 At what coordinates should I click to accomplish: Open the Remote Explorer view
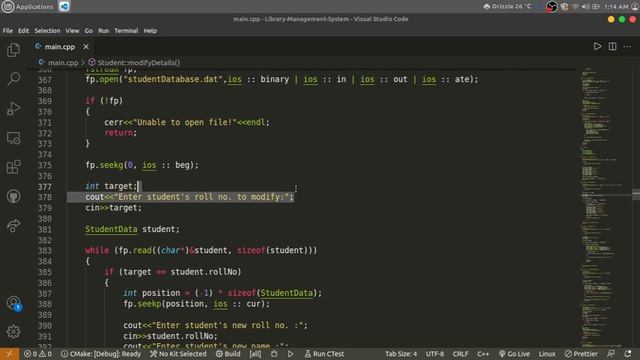(13, 138)
